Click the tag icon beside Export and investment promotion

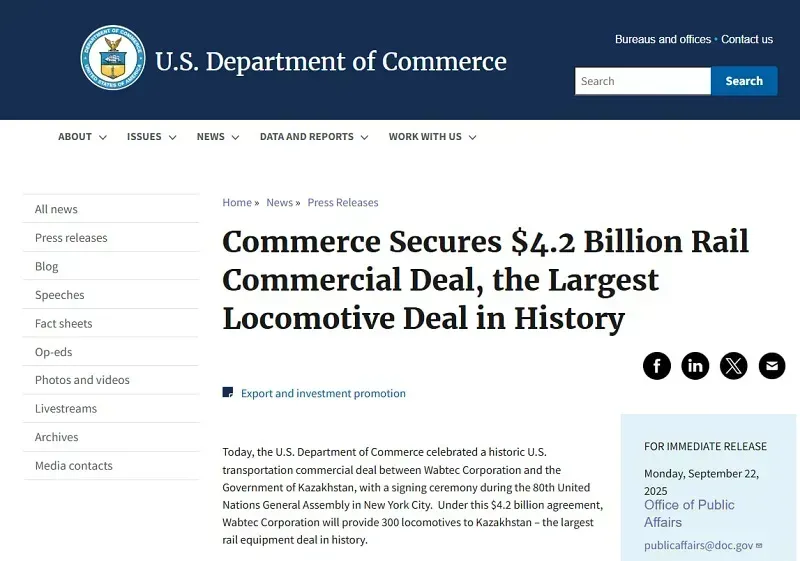pyautogui.click(x=228, y=392)
